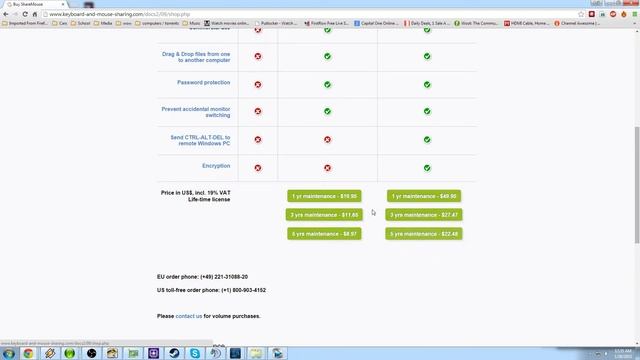Click the page vertical scrollbar thumb
The height and width of the screenshot is (360, 640).
coord(637,185)
